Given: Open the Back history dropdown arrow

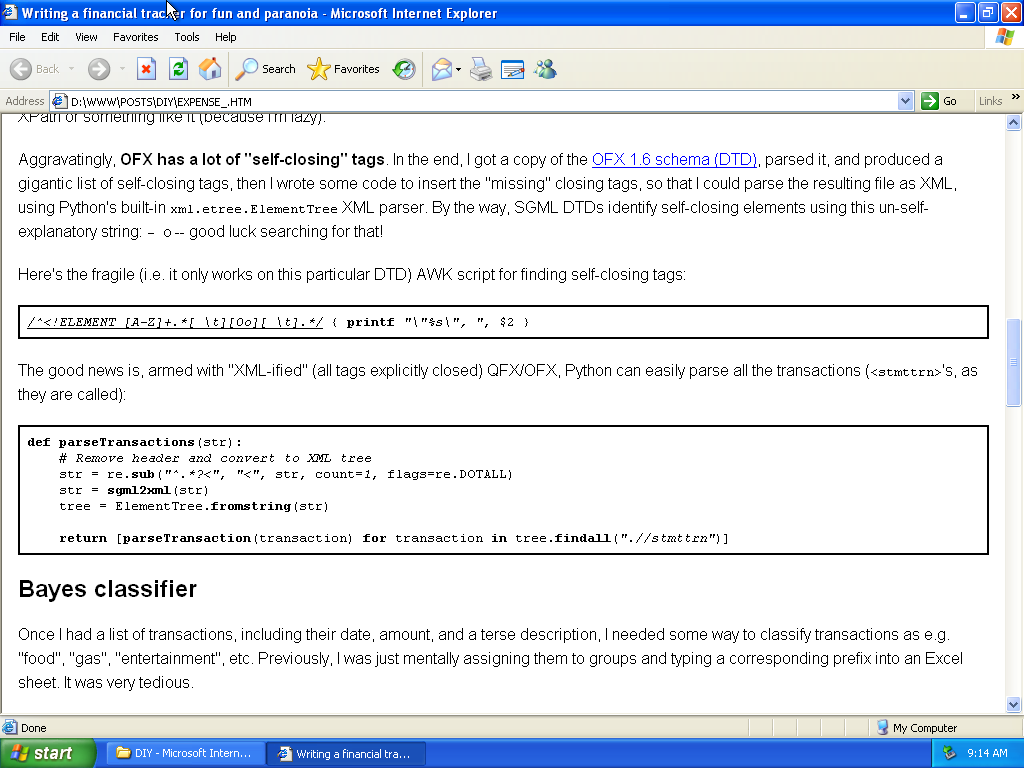Looking at the screenshot, I should 71,69.
